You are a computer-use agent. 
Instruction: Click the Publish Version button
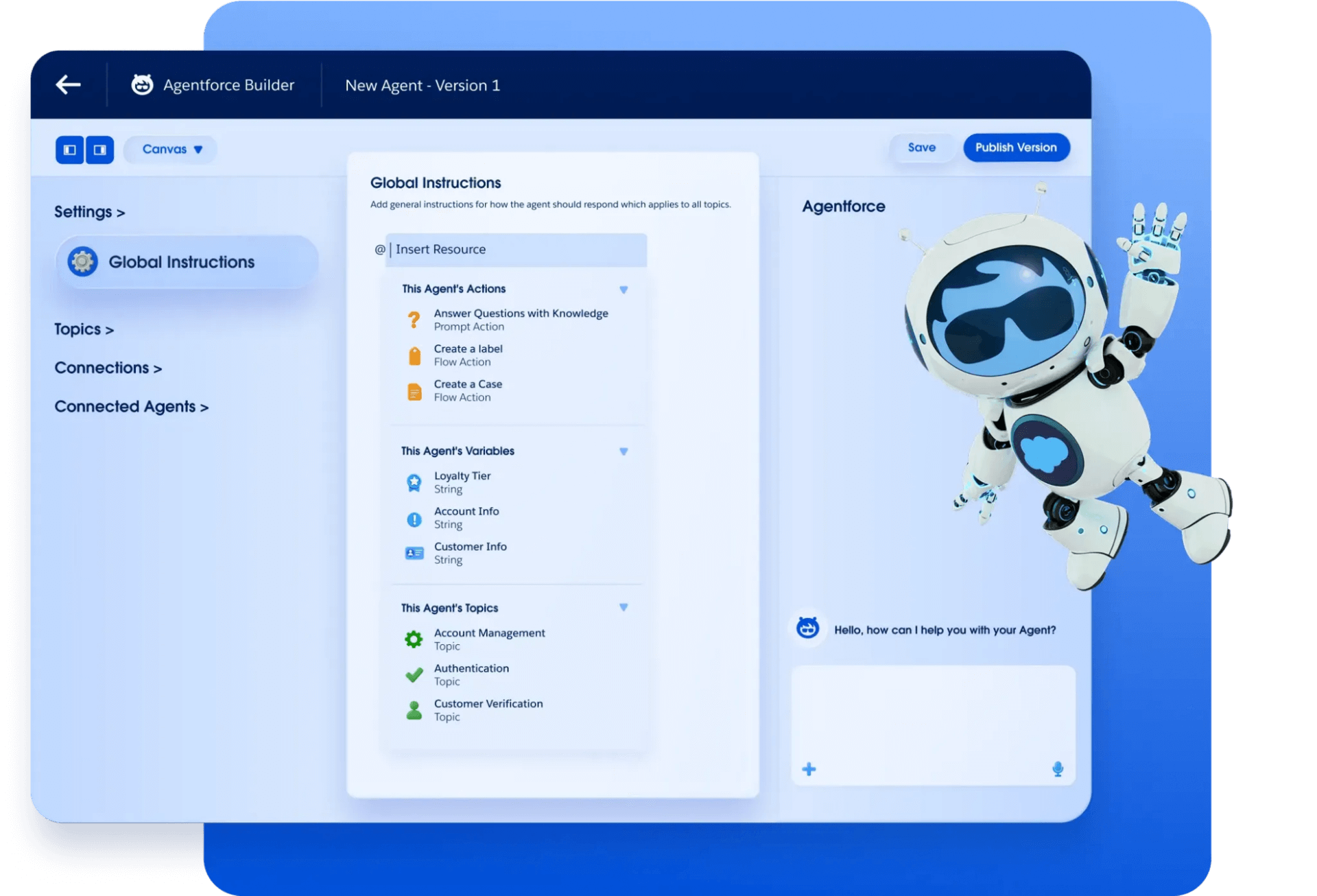[1016, 148]
